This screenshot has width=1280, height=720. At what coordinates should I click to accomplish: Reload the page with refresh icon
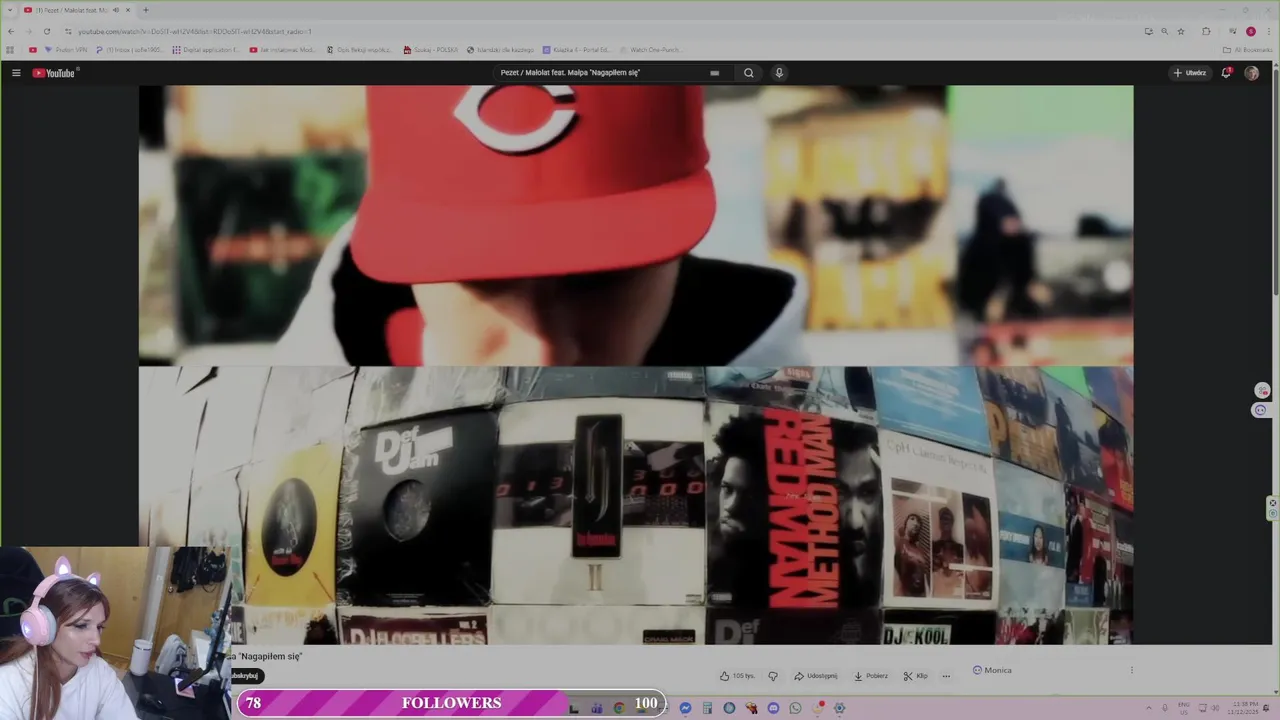coord(47,31)
